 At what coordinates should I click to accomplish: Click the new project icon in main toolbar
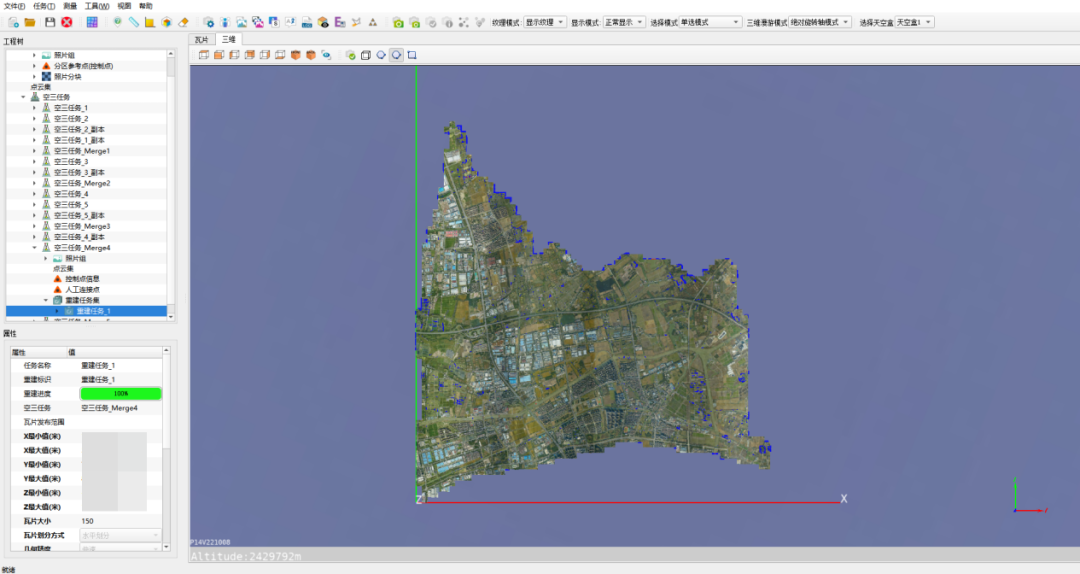tap(14, 23)
